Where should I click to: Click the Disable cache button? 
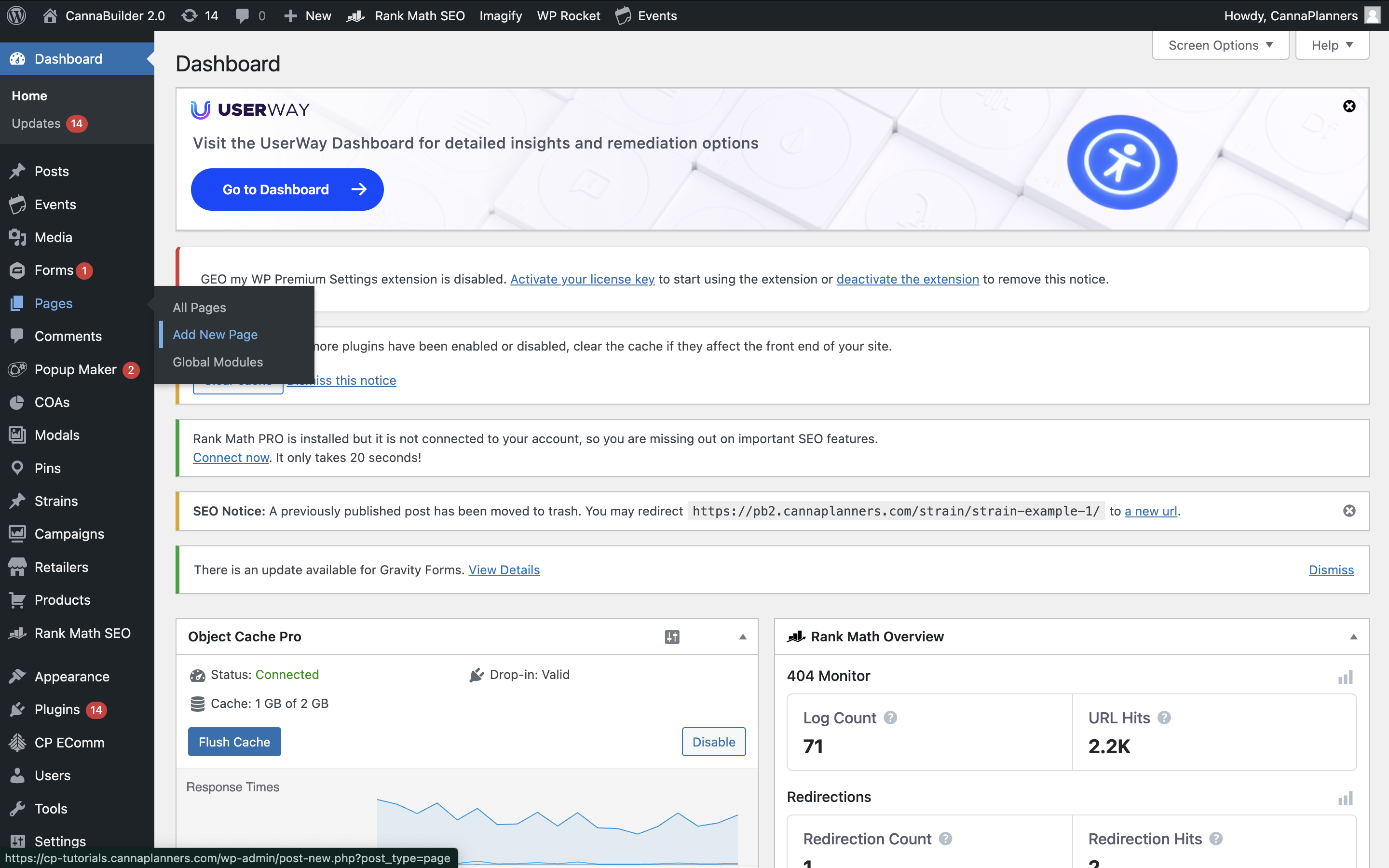713,742
